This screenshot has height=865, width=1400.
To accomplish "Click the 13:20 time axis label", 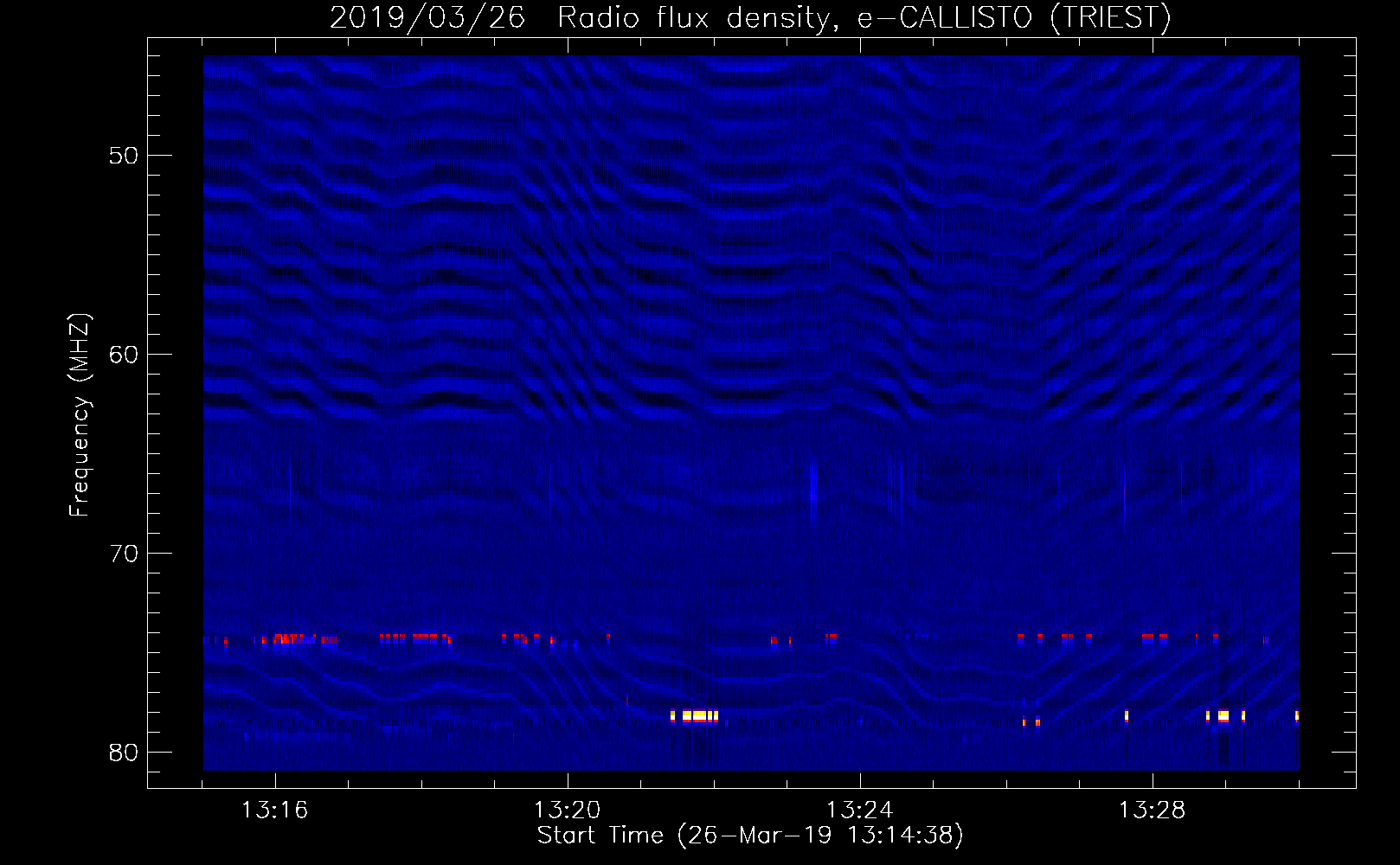I will 567,811.
